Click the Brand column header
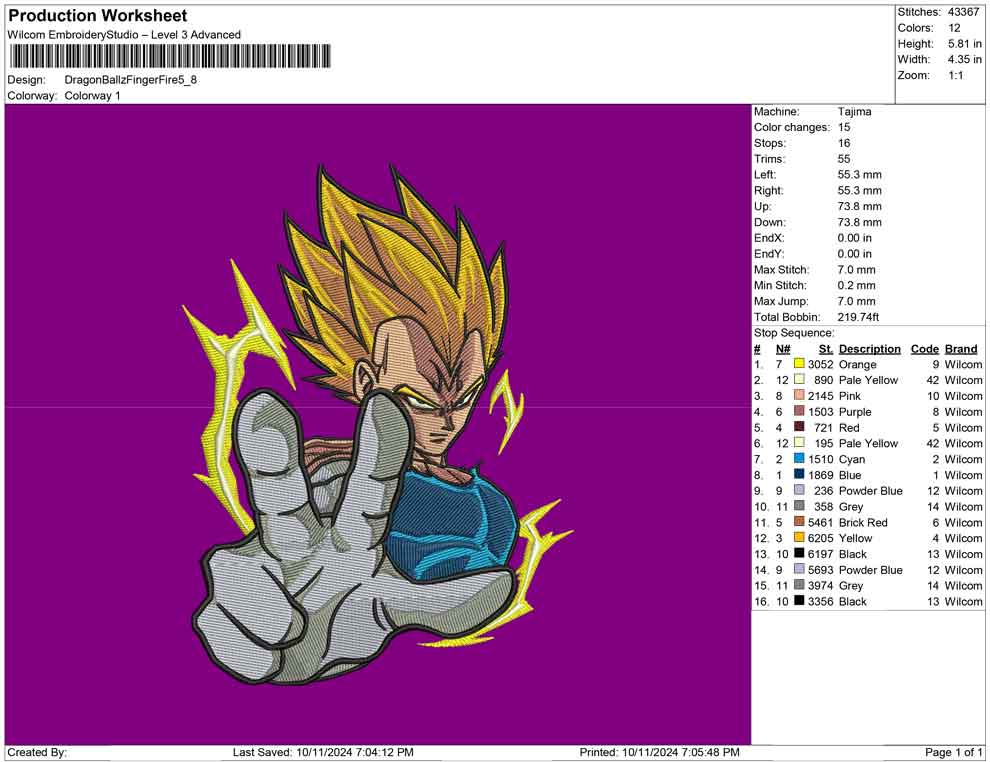The image size is (990, 762). click(x=961, y=349)
